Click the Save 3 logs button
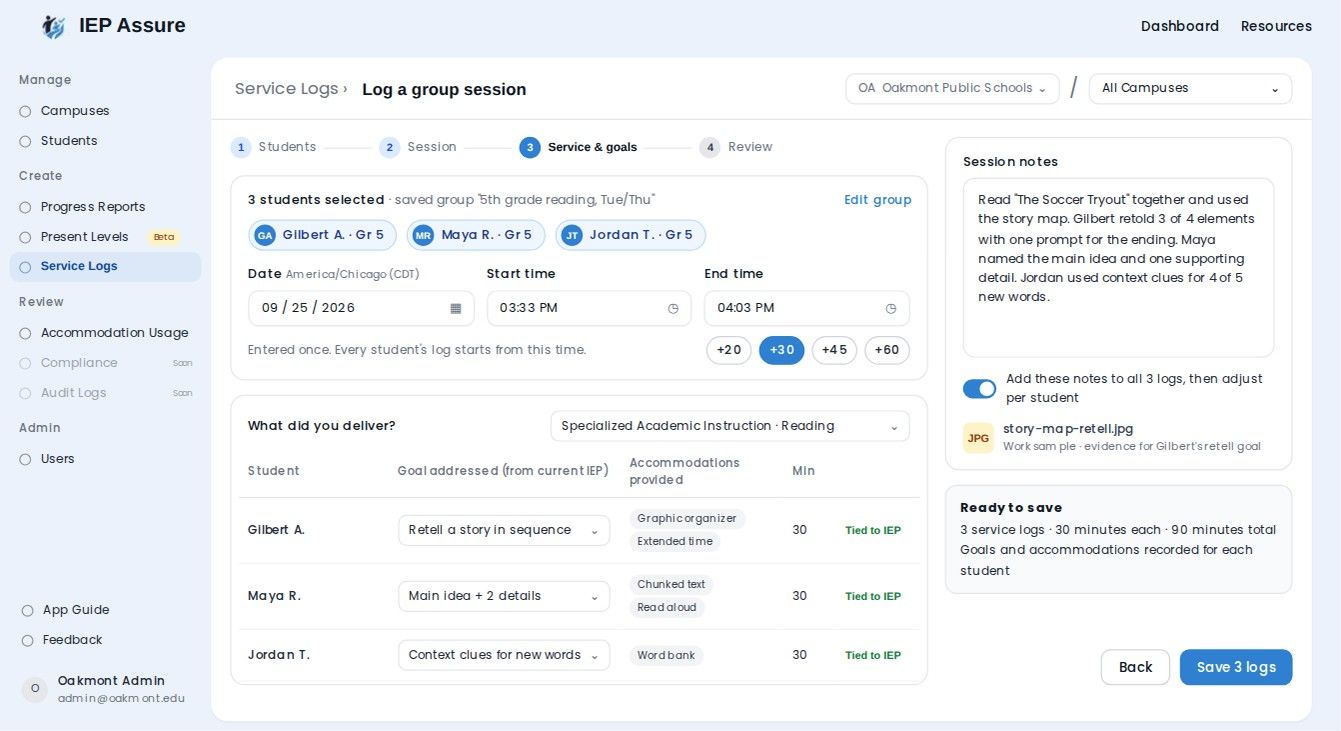Screen dimensions: 1341x731 click(1236, 667)
